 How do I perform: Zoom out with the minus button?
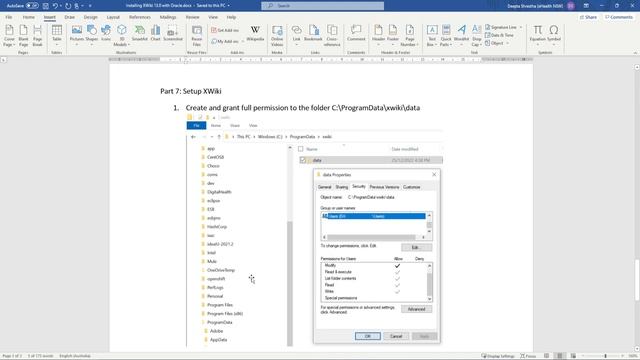(x=584, y=356)
